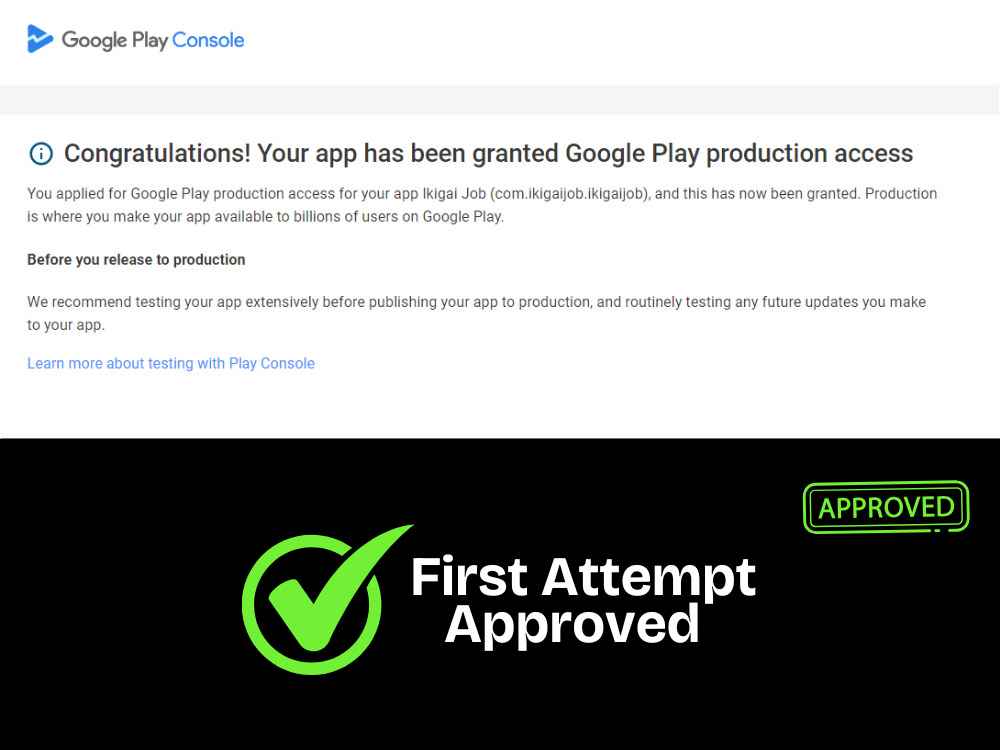Viewport: 1000px width, 750px height.
Task: Click the white "First Attempt" banner text
Action: pos(584,577)
